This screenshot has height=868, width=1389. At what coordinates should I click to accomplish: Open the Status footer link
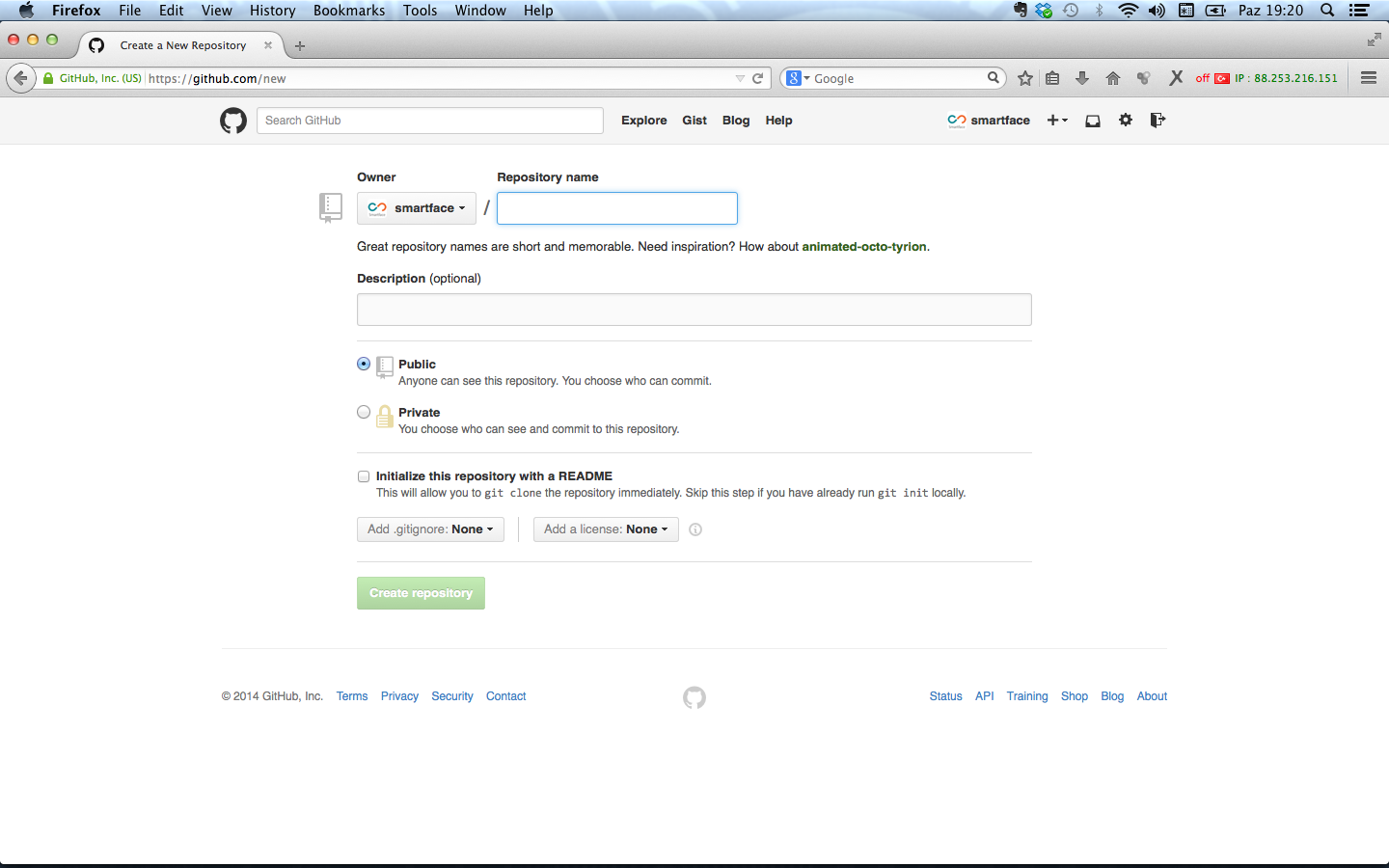point(946,696)
